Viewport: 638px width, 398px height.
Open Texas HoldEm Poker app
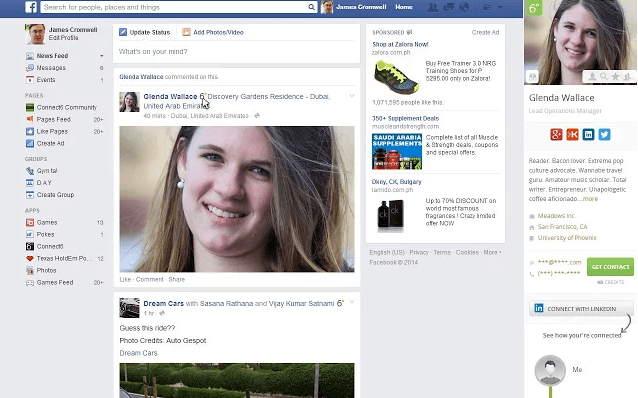pos(64,258)
